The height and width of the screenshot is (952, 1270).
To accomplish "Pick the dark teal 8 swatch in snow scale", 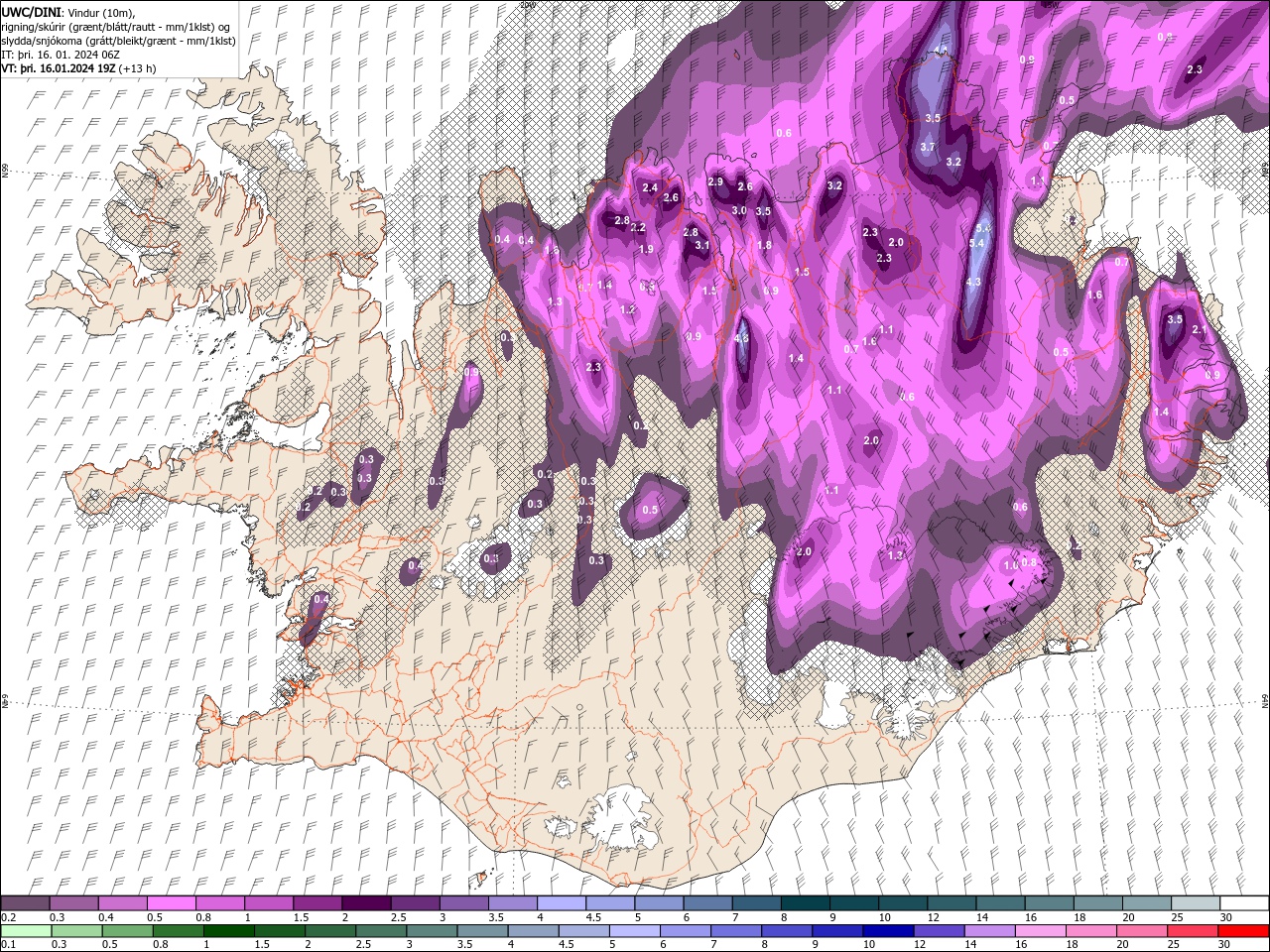I will (x=806, y=902).
